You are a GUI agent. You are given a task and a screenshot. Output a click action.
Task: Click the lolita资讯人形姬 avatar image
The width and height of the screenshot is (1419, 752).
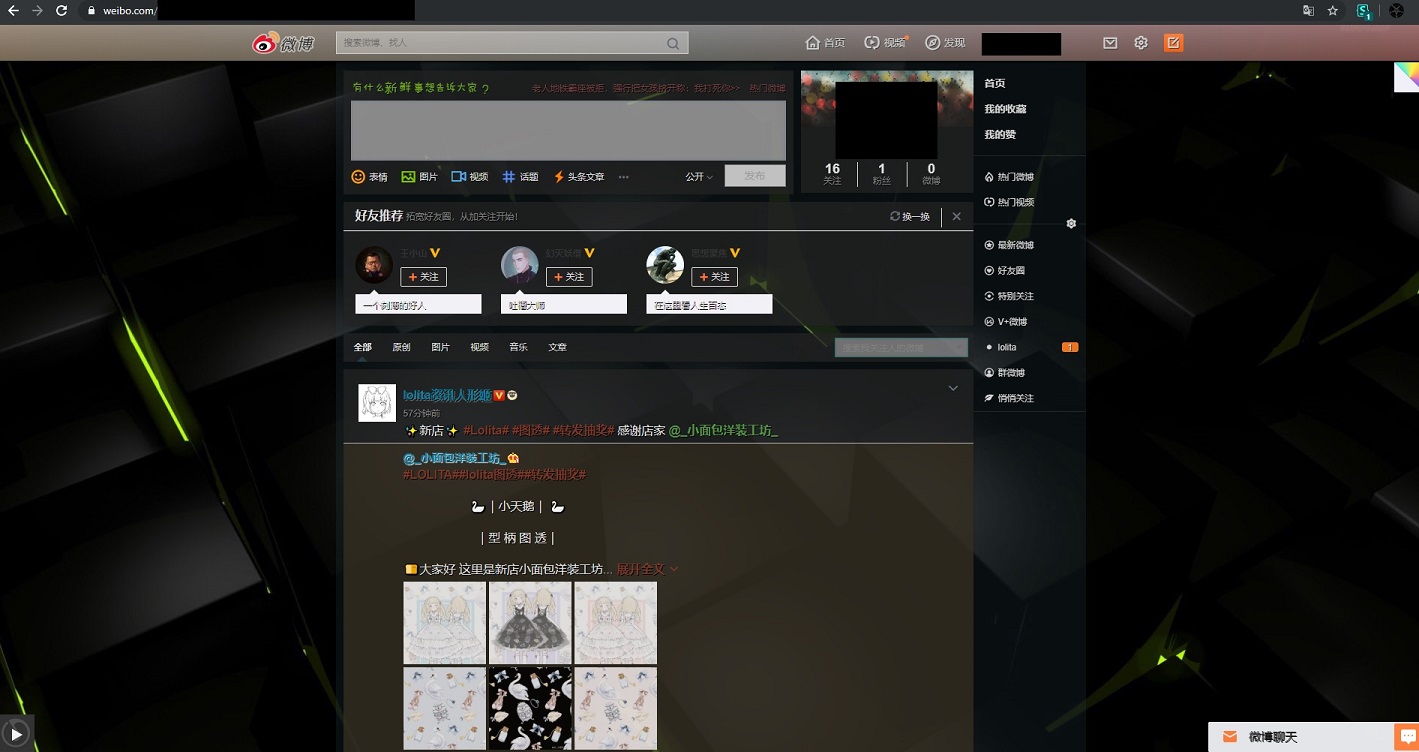click(x=377, y=402)
